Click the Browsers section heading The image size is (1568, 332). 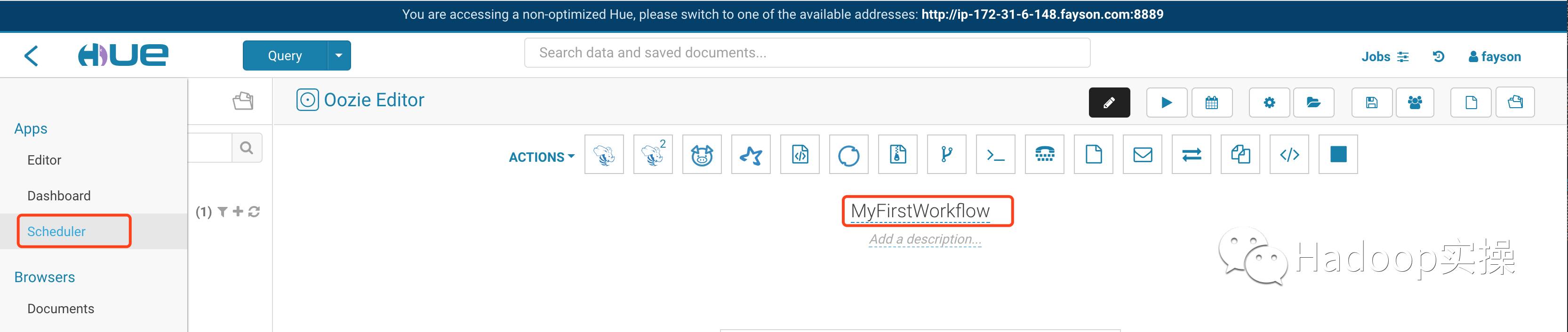[x=44, y=277]
